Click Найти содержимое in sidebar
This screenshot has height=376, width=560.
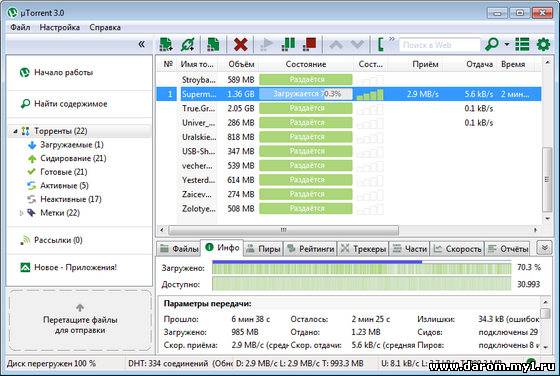(71, 104)
